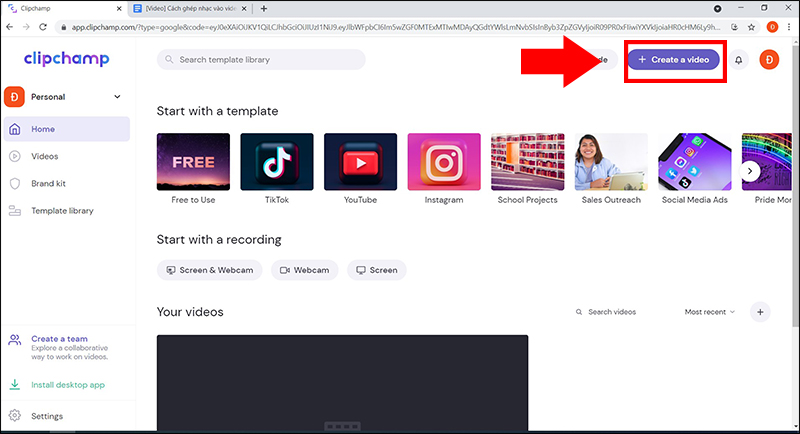Click the Brand kit shield icon

pyautogui.click(x=15, y=184)
